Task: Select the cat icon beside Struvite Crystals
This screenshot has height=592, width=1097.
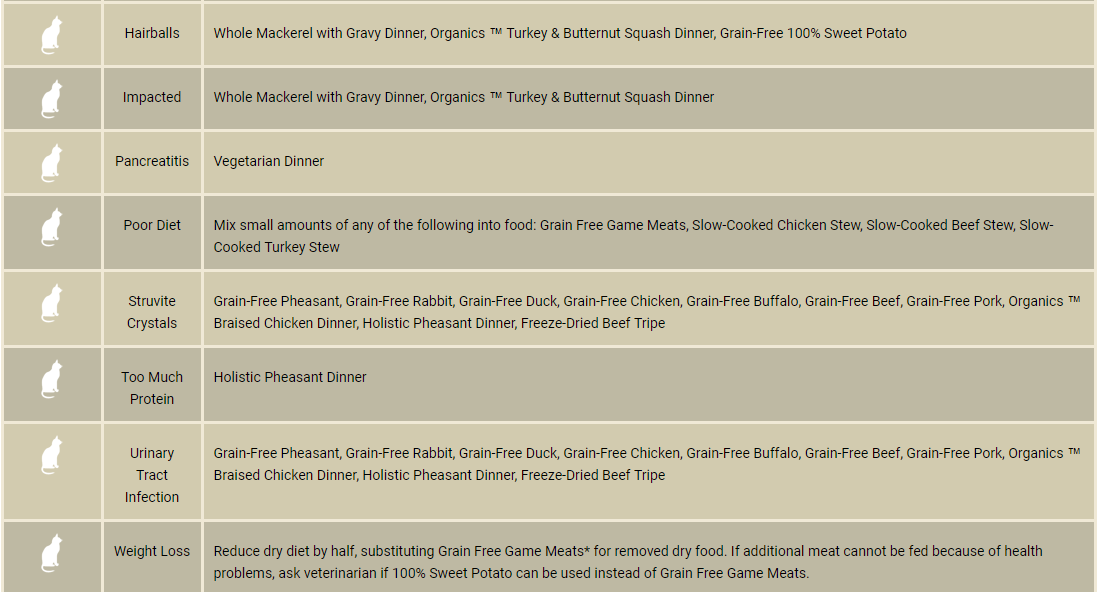Action: 52,303
